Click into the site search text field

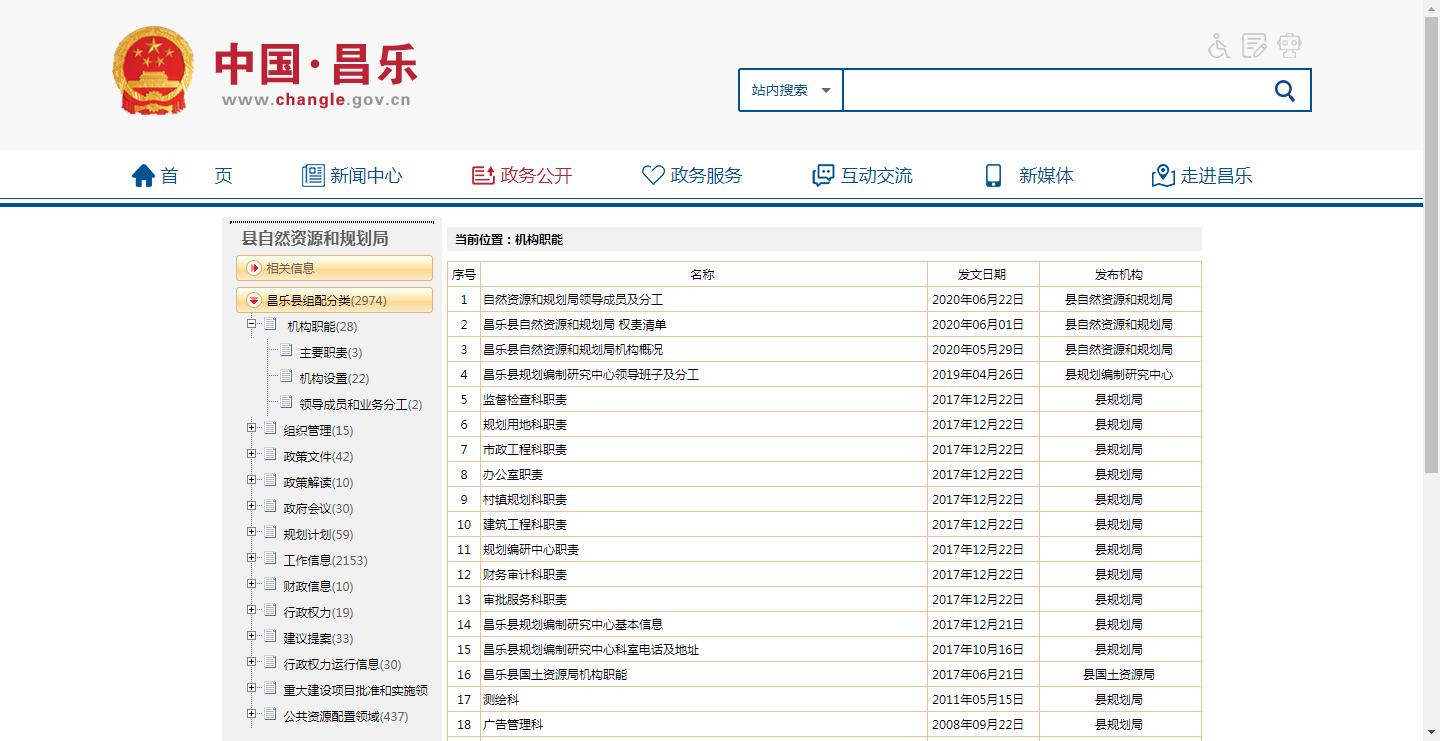[x=1050, y=91]
